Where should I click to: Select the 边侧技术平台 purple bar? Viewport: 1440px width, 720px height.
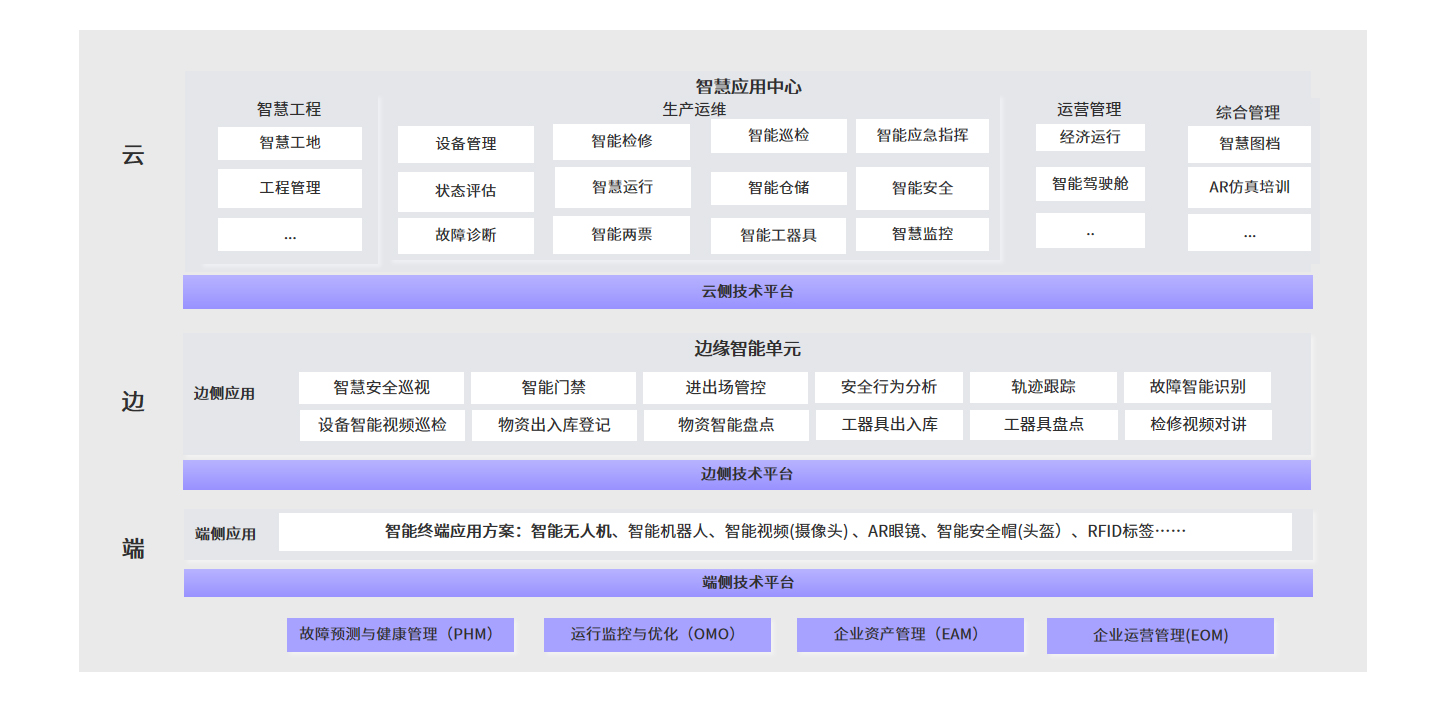click(x=747, y=474)
